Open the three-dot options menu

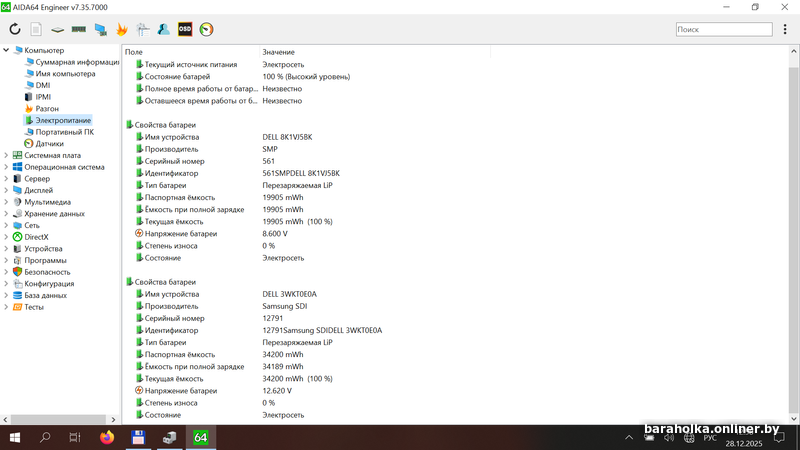pyautogui.click(x=785, y=30)
